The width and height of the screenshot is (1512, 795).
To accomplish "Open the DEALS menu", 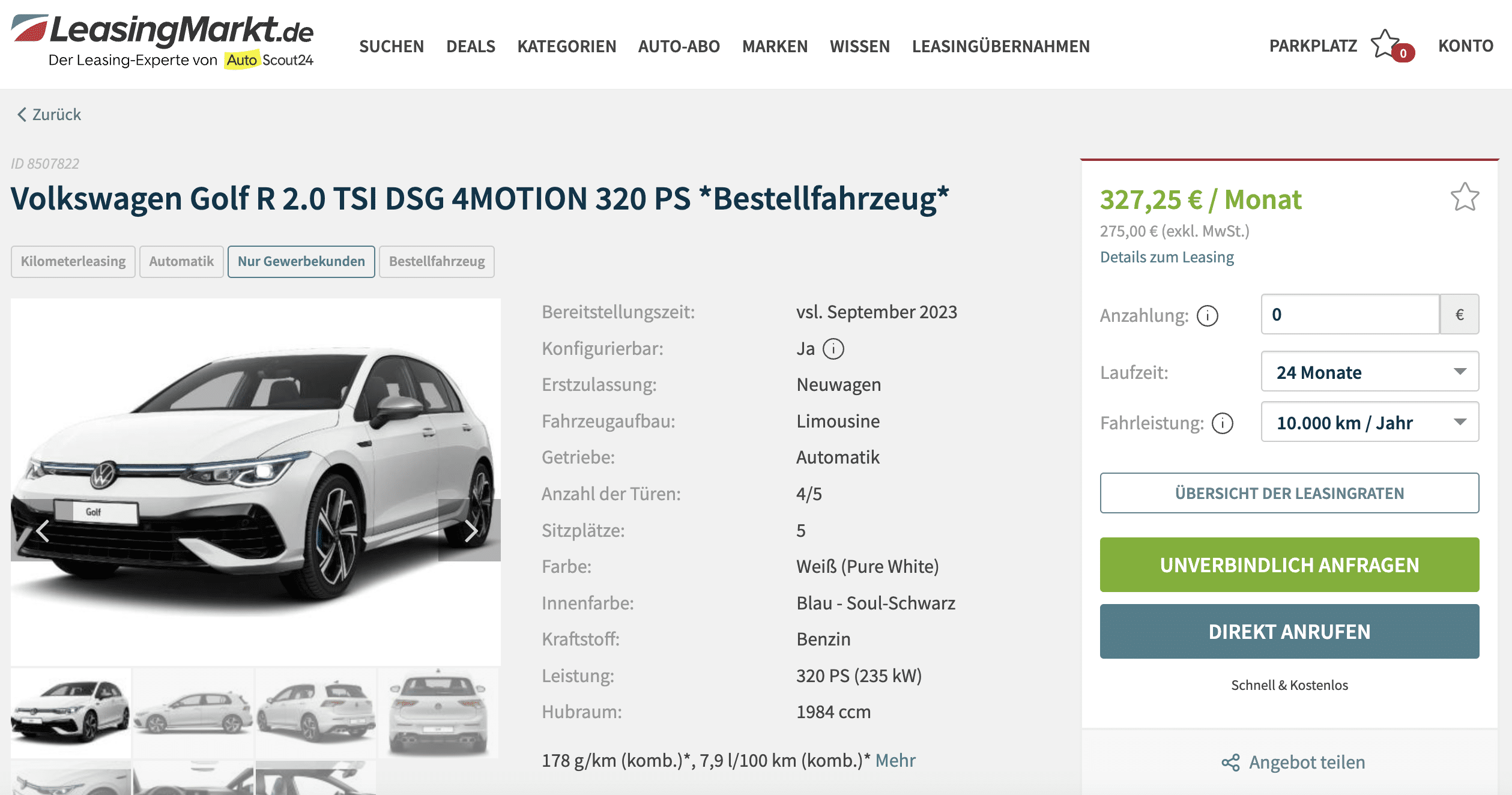I will tap(471, 46).
